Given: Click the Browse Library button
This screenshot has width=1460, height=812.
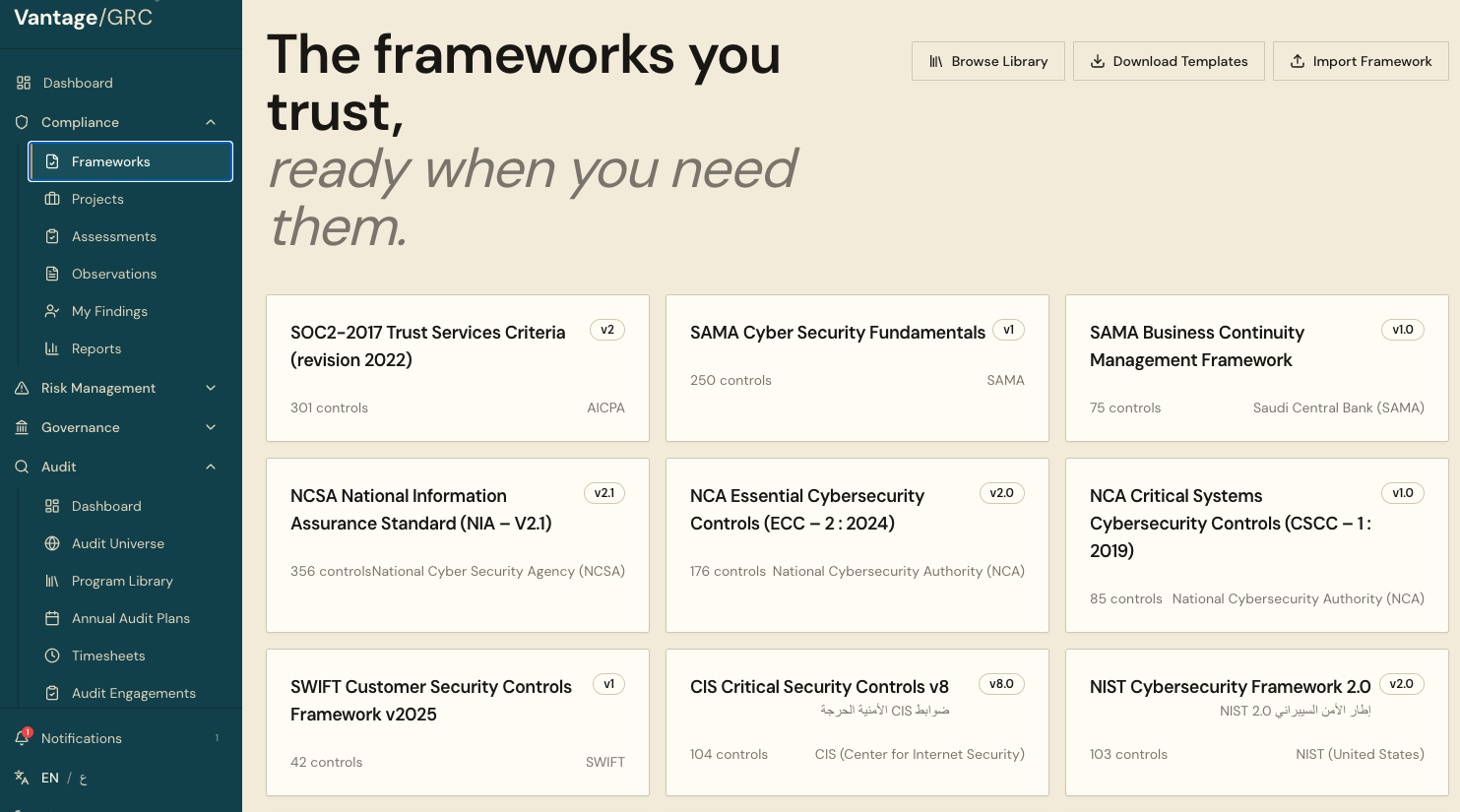Looking at the screenshot, I should click(x=987, y=61).
